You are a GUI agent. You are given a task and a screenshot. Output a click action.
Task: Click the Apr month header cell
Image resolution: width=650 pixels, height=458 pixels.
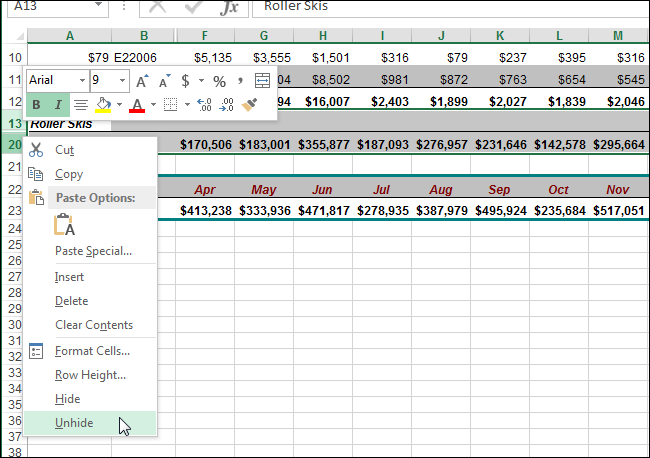pos(205,190)
